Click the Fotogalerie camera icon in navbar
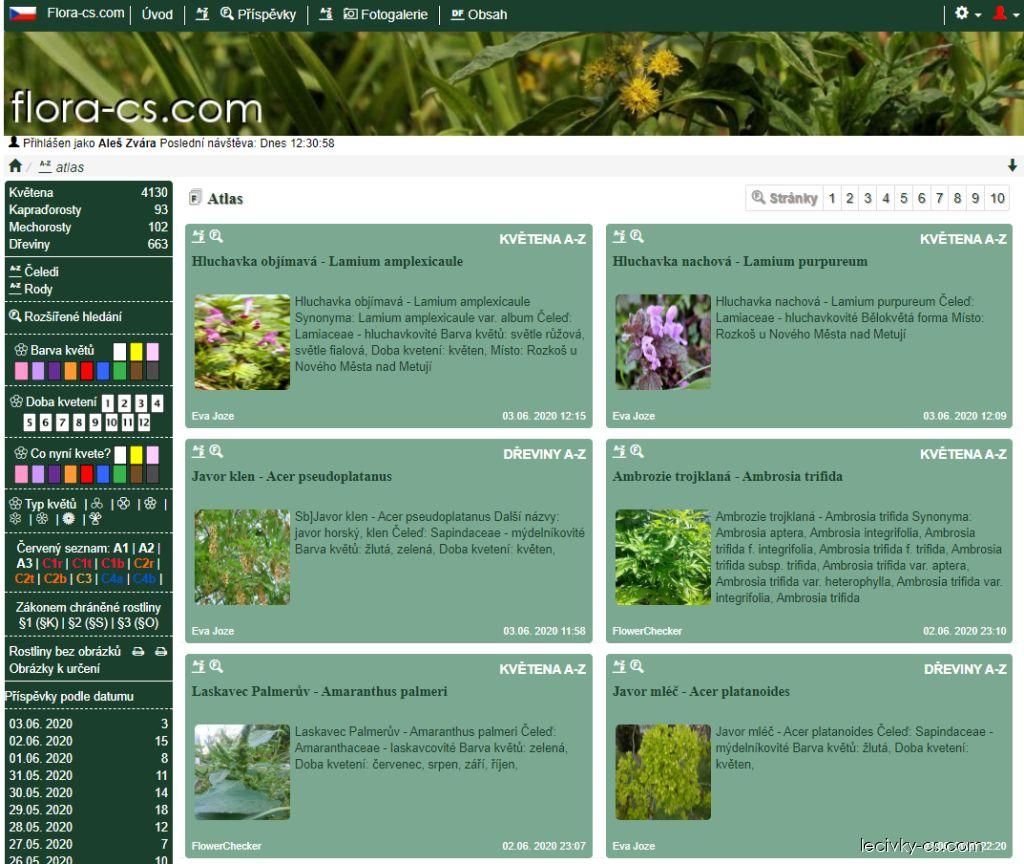This screenshot has height=864, width=1024. pyautogui.click(x=350, y=14)
